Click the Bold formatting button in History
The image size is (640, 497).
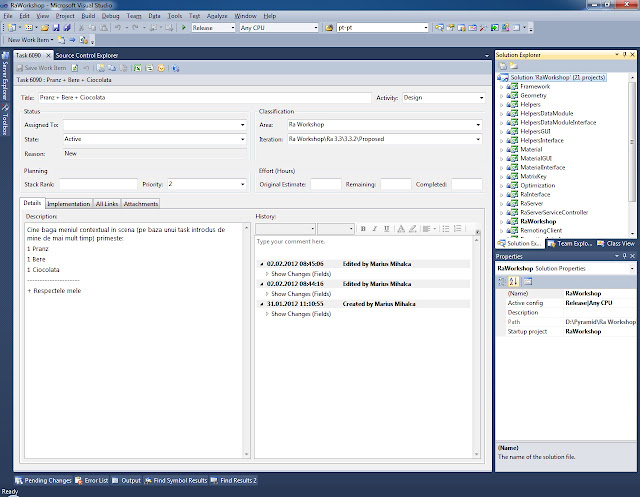tap(363, 229)
